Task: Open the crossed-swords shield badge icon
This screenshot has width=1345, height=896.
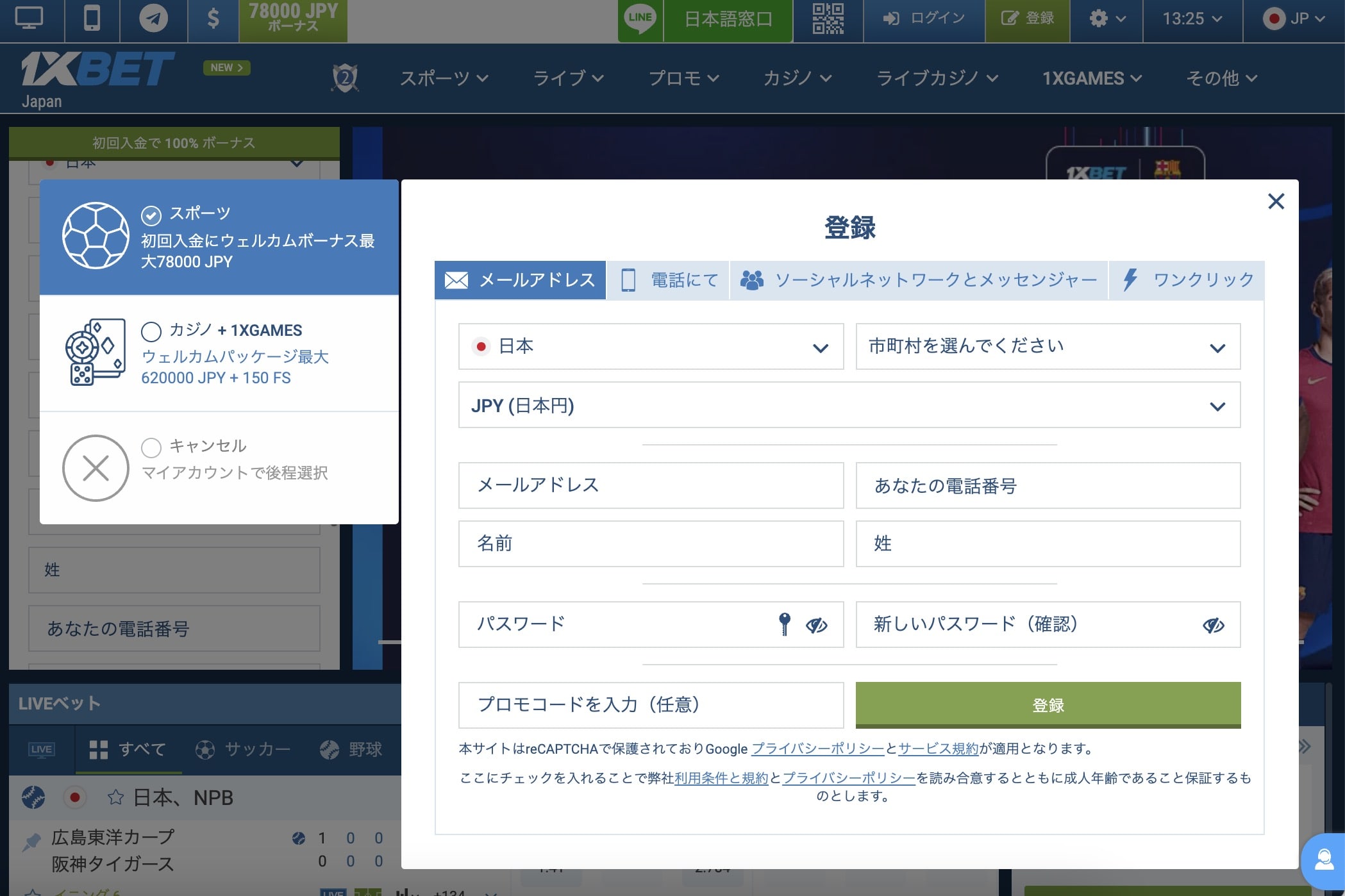Action: click(x=345, y=78)
